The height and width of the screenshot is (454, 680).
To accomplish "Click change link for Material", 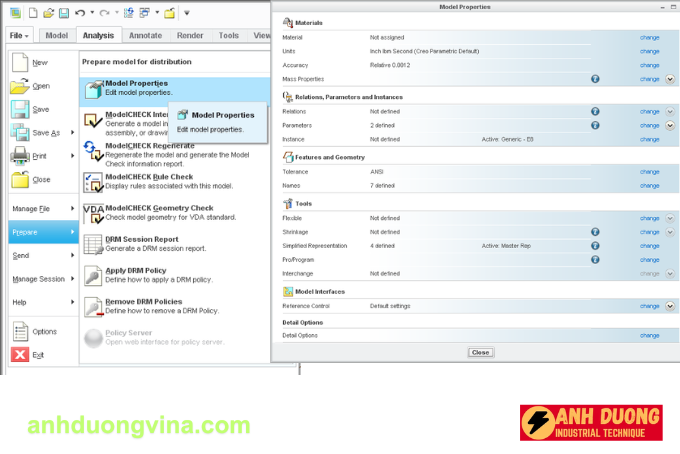I will pos(649,37).
